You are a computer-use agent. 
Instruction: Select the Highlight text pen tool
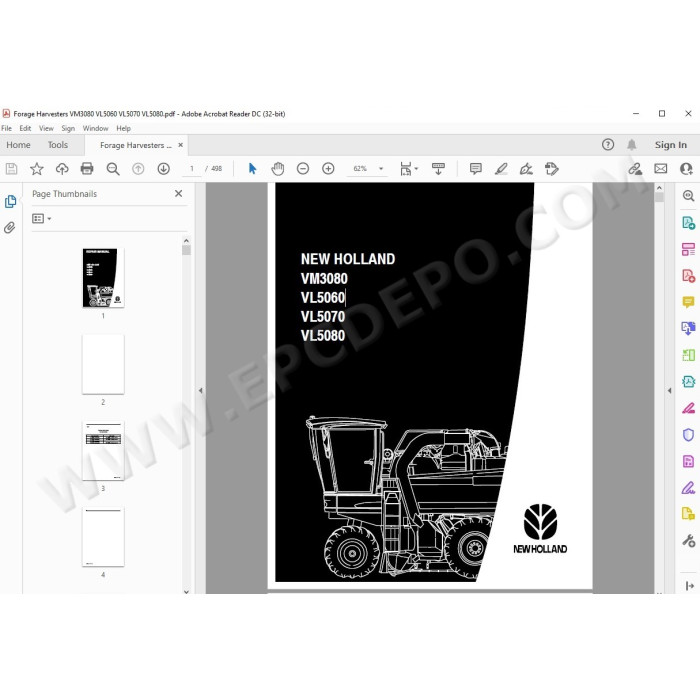(x=501, y=169)
